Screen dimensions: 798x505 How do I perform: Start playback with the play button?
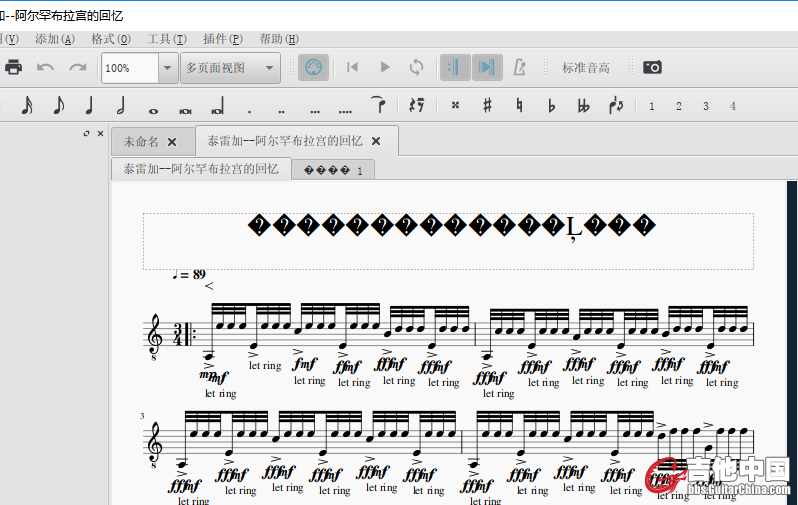pyautogui.click(x=385, y=67)
